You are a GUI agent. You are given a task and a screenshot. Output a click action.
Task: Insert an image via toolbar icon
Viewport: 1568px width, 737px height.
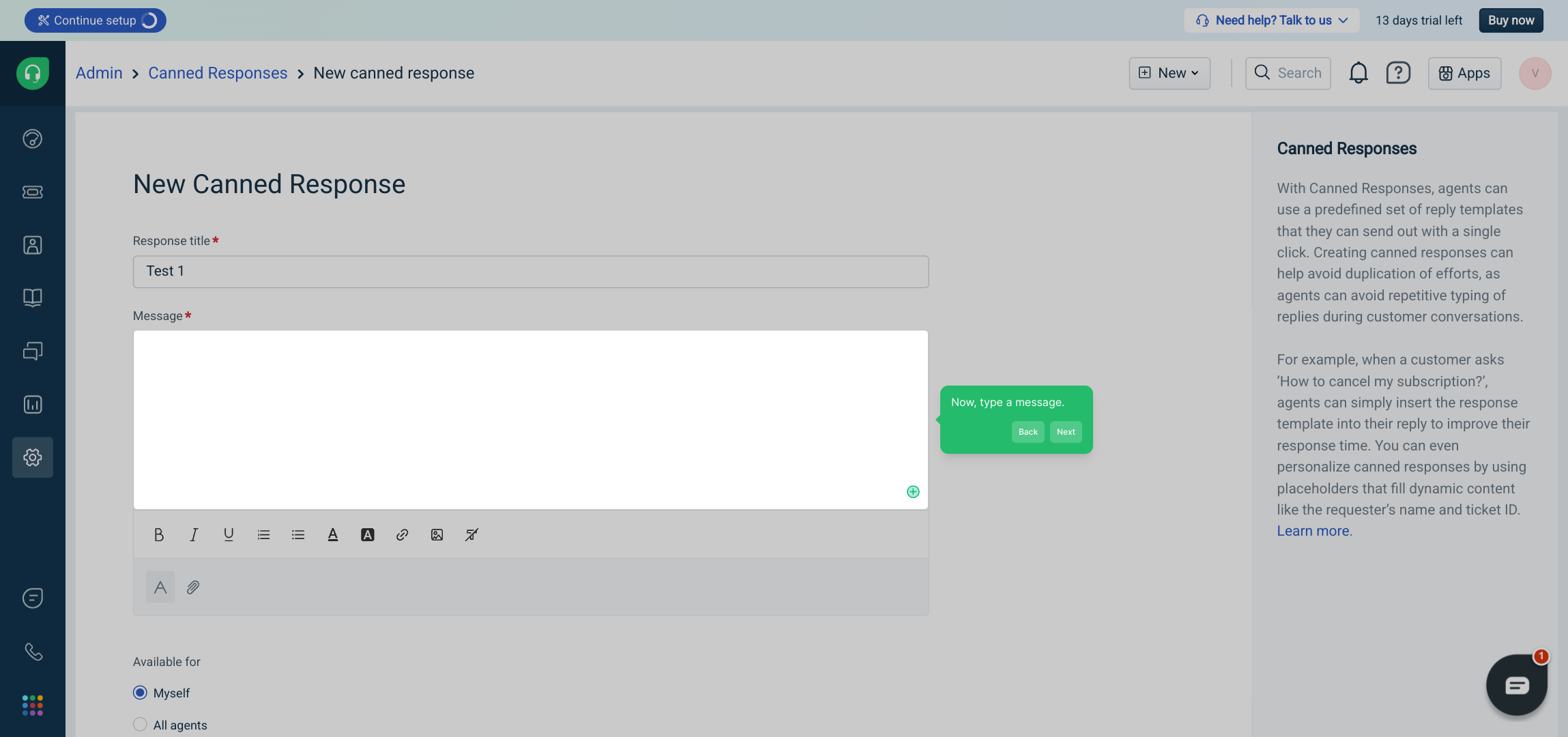[x=437, y=535]
